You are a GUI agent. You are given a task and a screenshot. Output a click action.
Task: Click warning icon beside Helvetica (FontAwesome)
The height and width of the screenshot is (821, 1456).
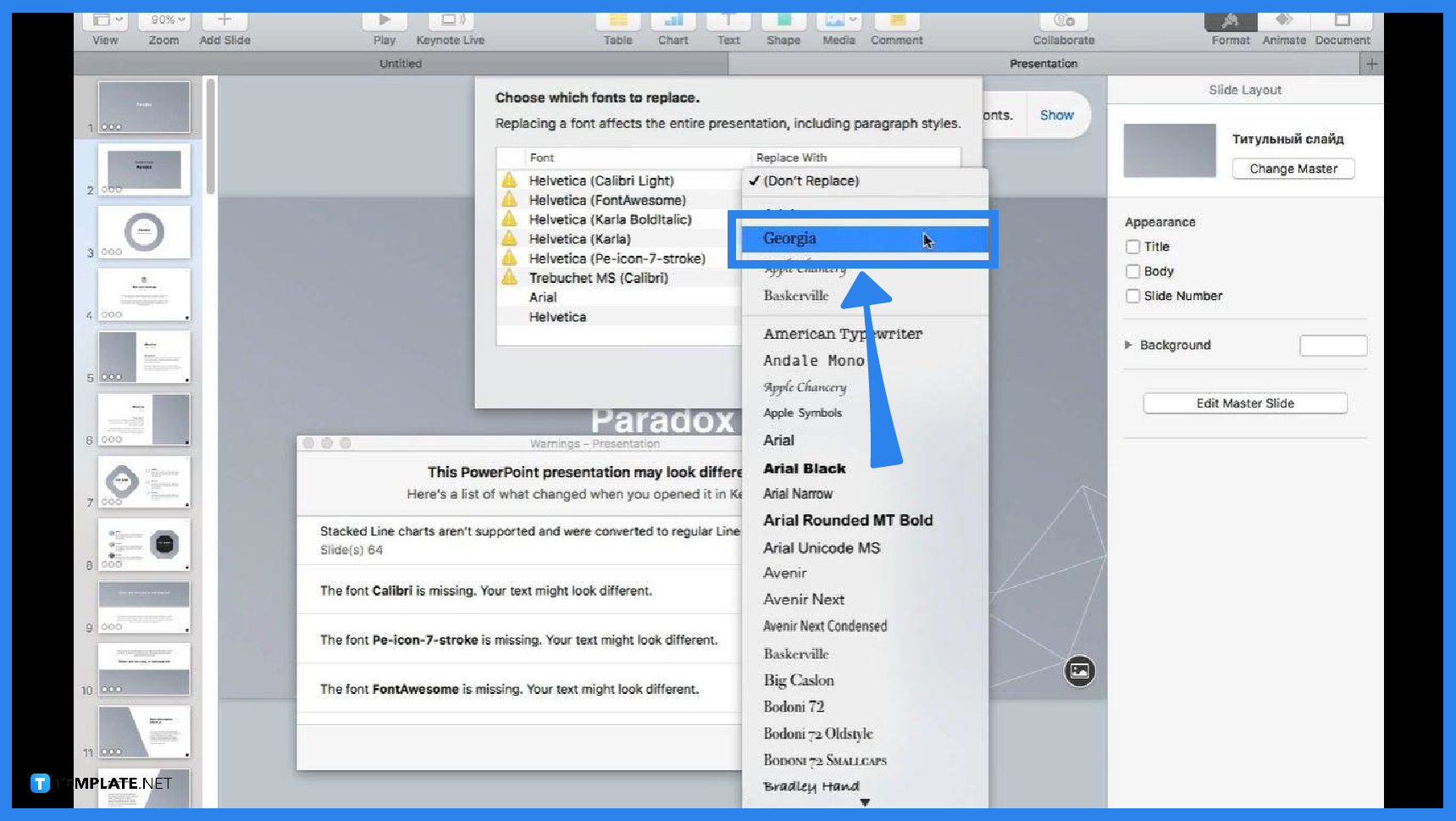tap(509, 199)
